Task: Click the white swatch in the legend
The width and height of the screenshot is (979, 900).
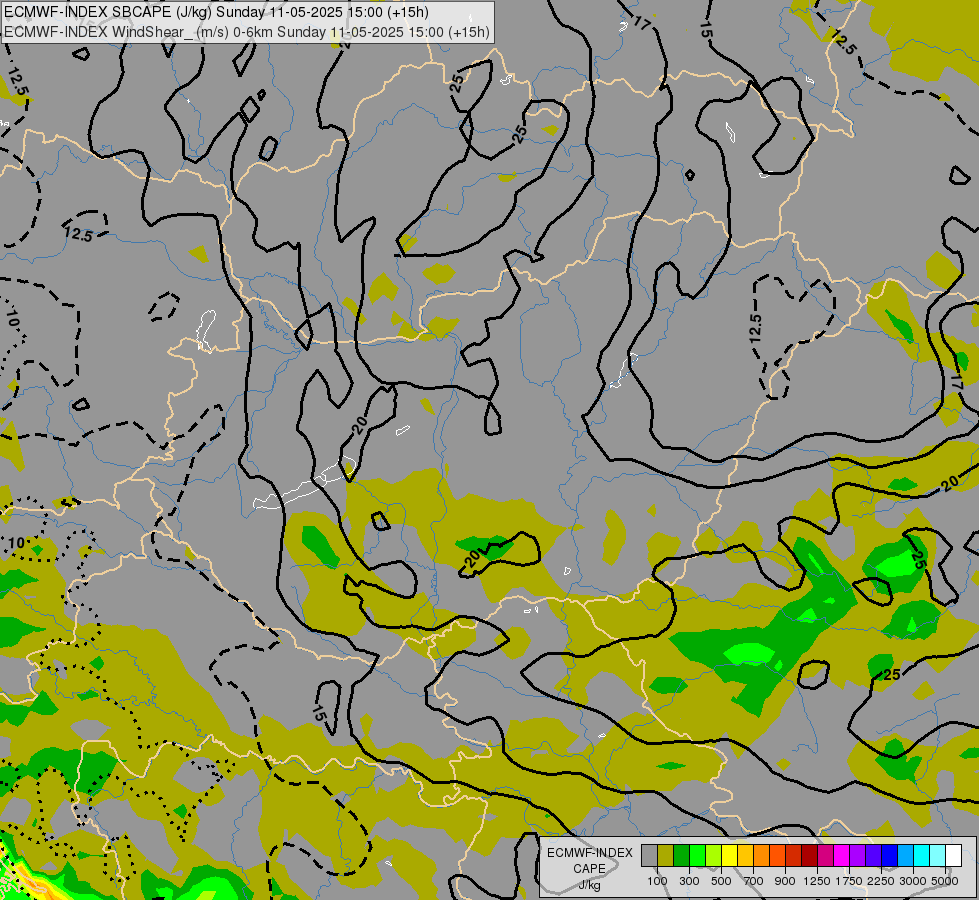Action: coord(953,856)
